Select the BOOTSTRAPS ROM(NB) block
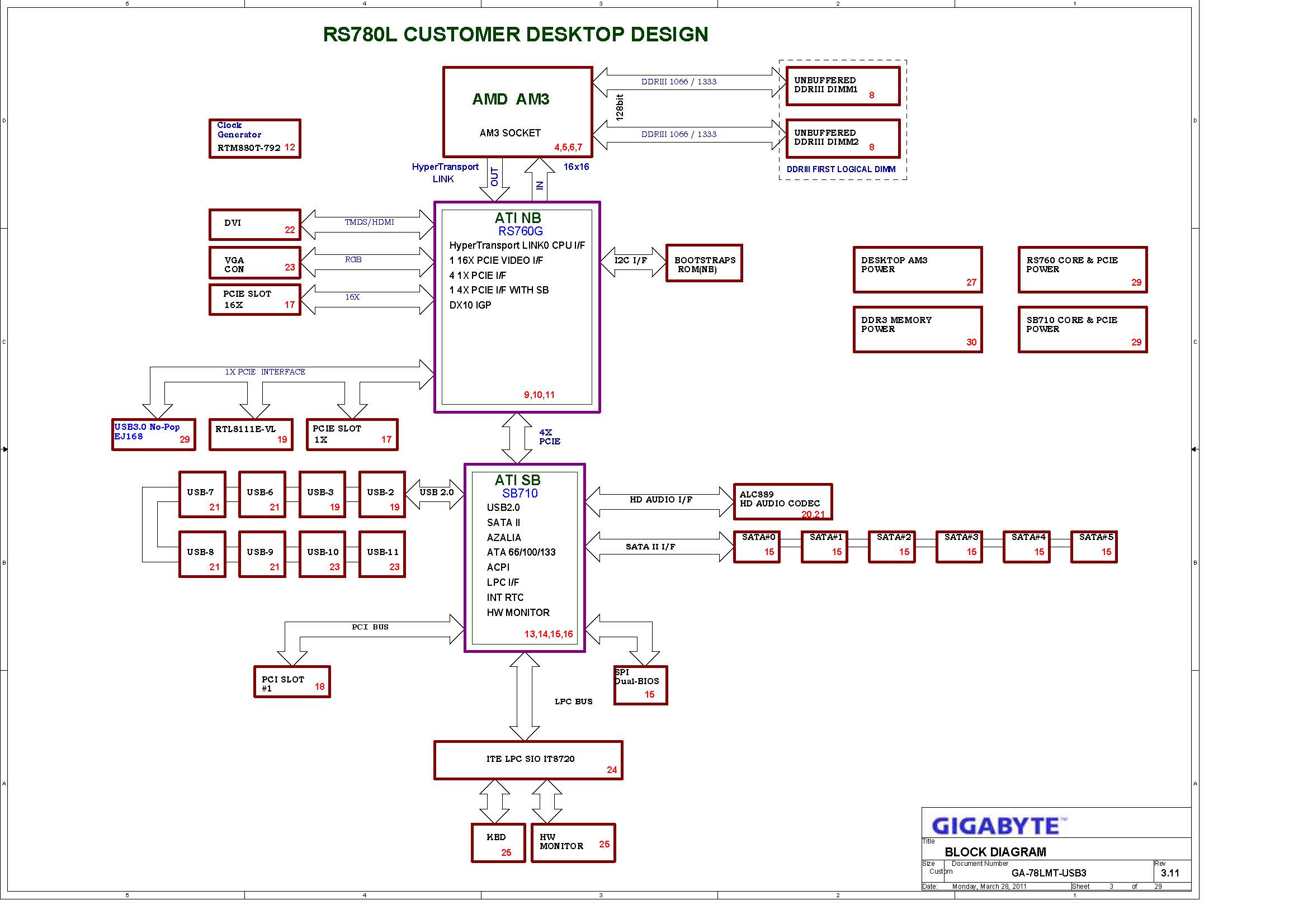The image size is (1308, 924). tap(704, 263)
